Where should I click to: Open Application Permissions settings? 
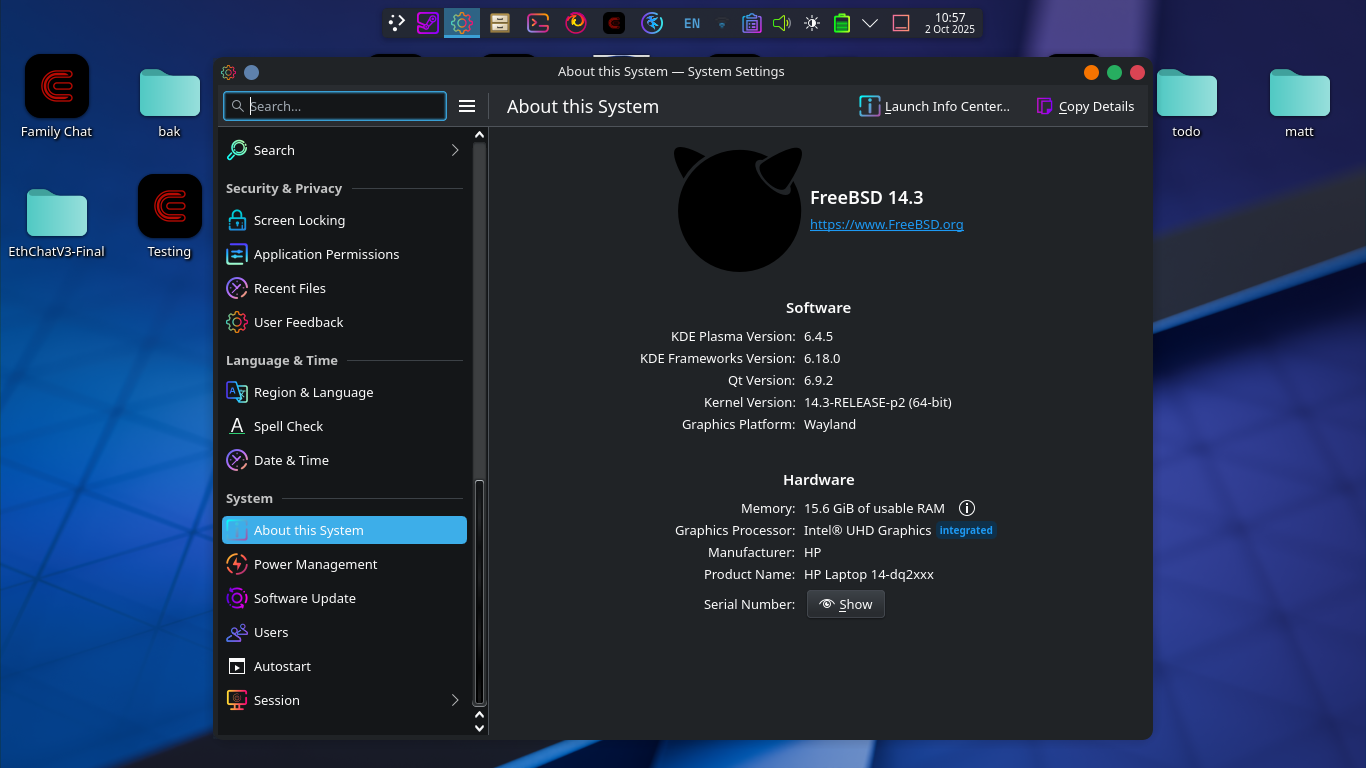tap(326, 254)
